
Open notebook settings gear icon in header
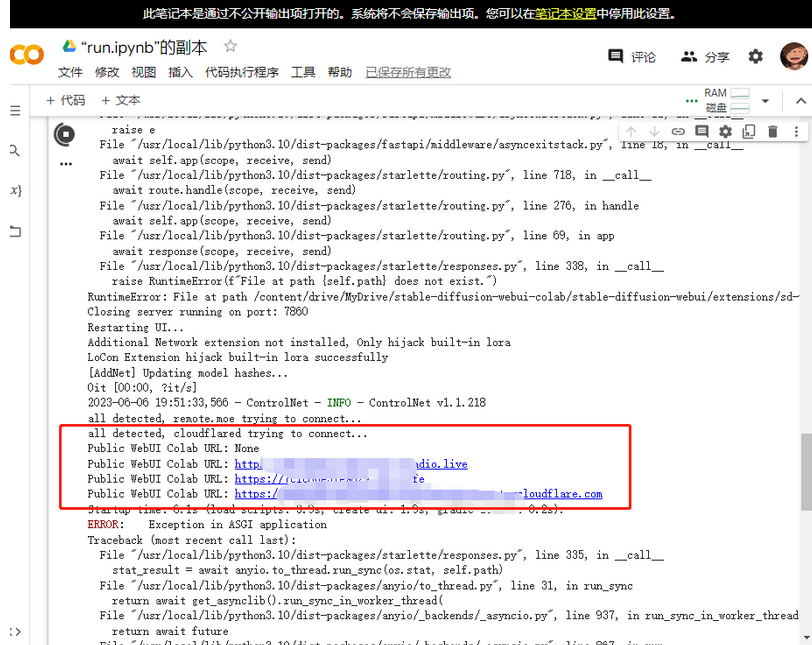pyautogui.click(x=756, y=56)
